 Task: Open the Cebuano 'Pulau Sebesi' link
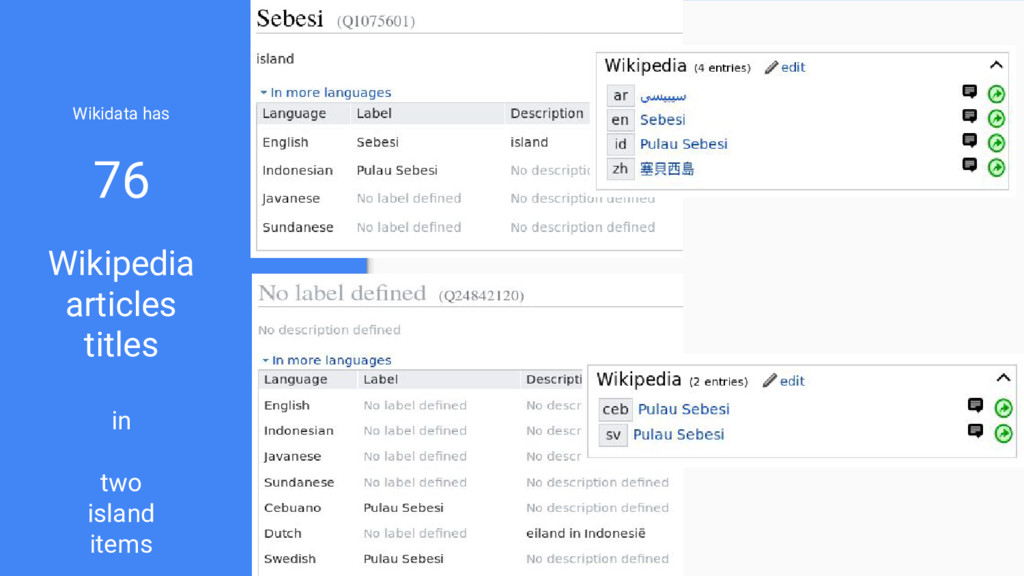684,409
